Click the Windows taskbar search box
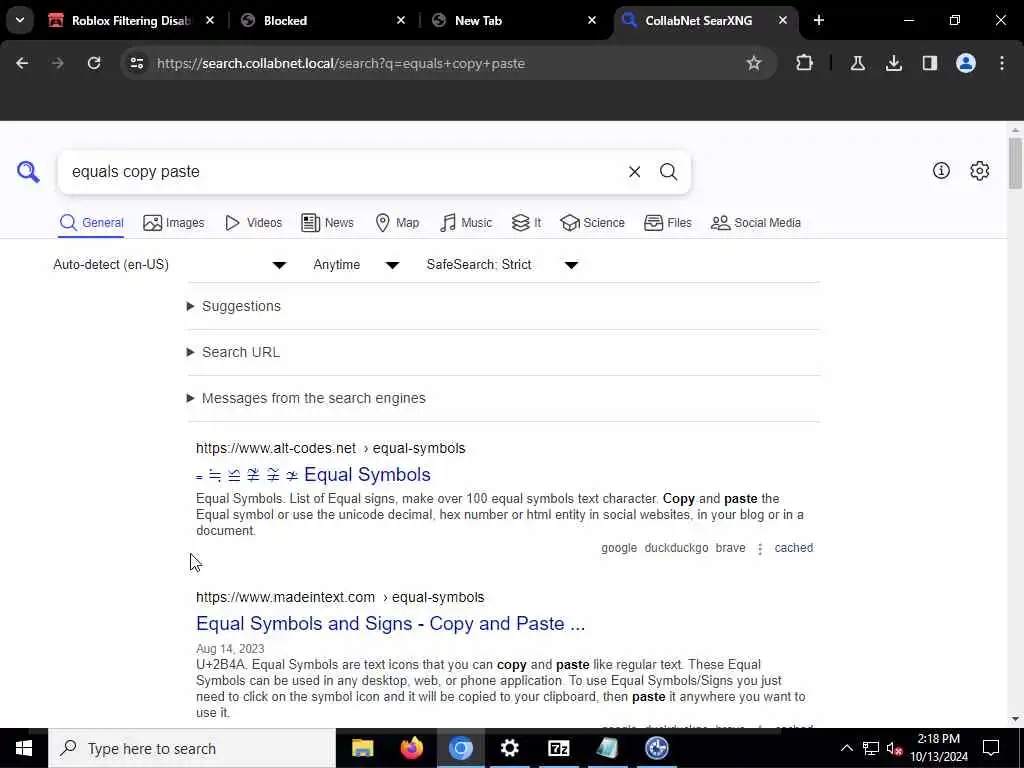Screen dimensions: 1024x768 click(x=192, y=748)
